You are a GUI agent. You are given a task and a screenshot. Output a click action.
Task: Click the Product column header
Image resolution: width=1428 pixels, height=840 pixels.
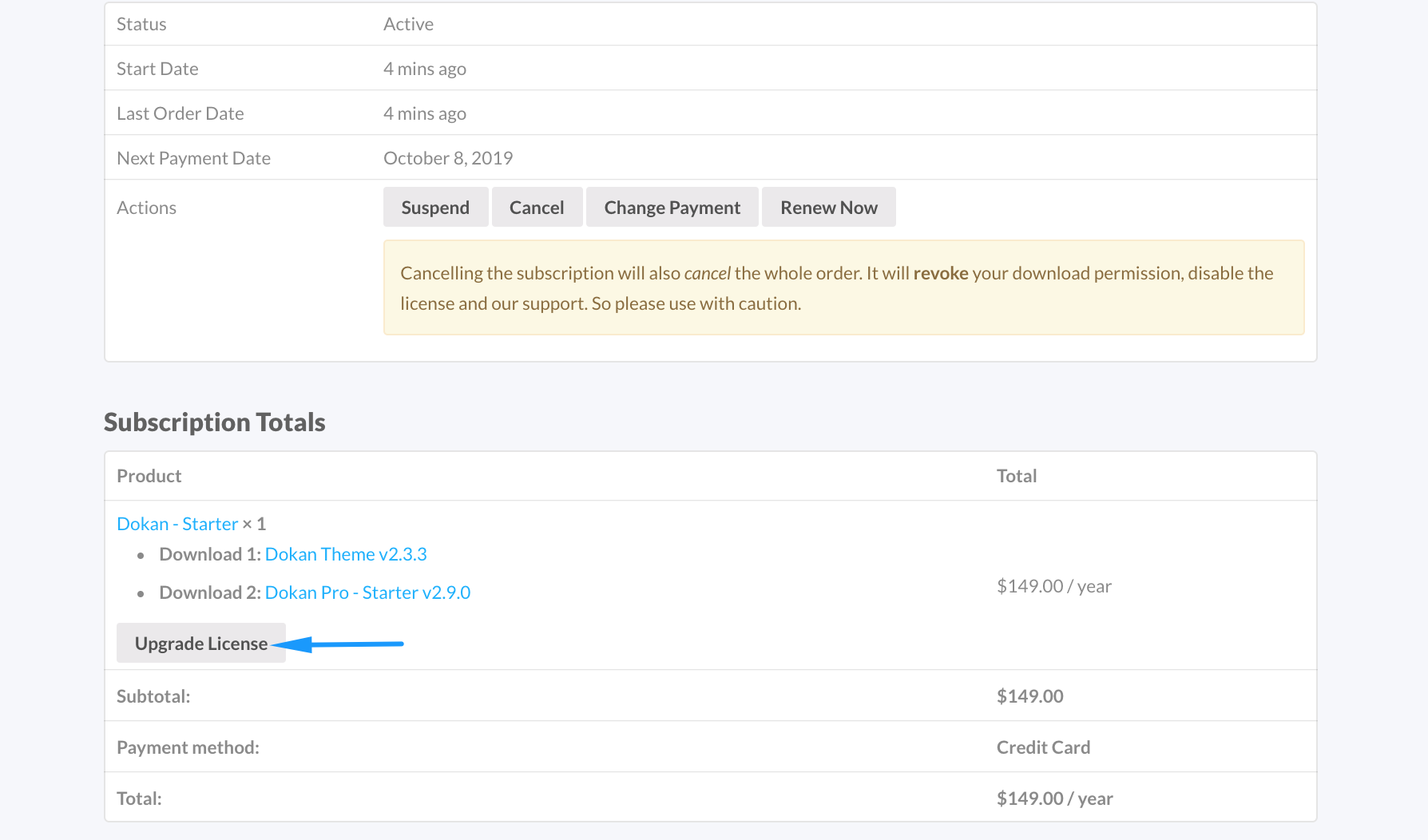pyautogui.click(x=149, y=476)
